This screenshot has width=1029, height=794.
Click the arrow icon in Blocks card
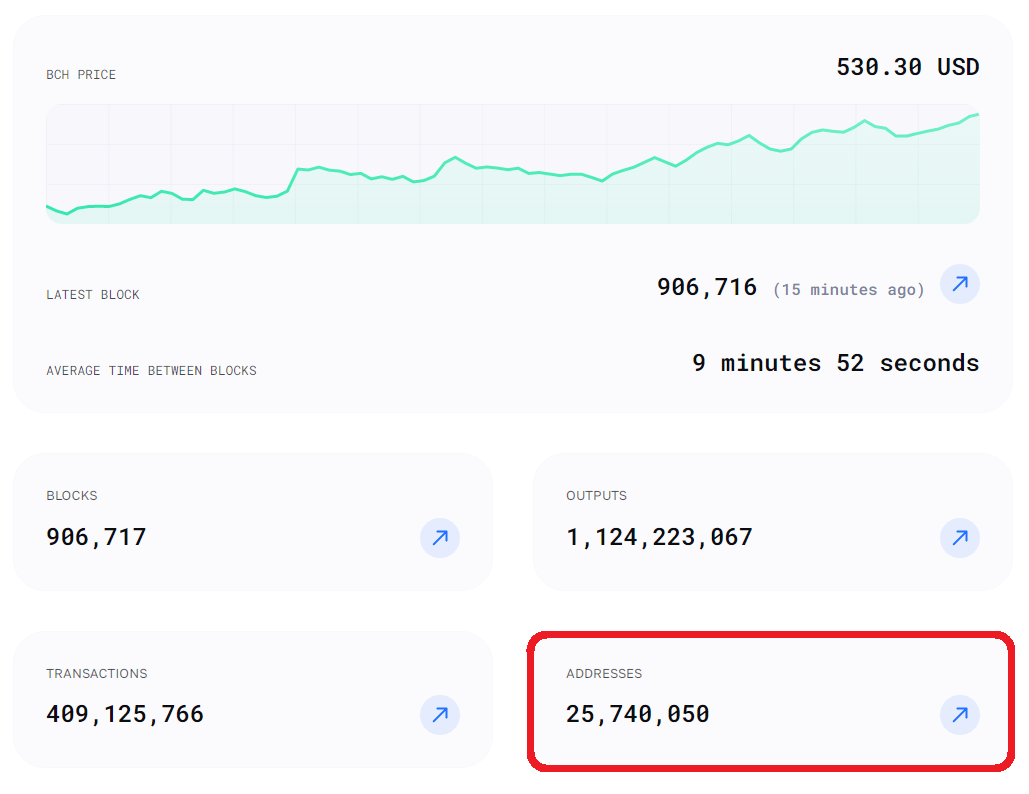tap(439, 537)
